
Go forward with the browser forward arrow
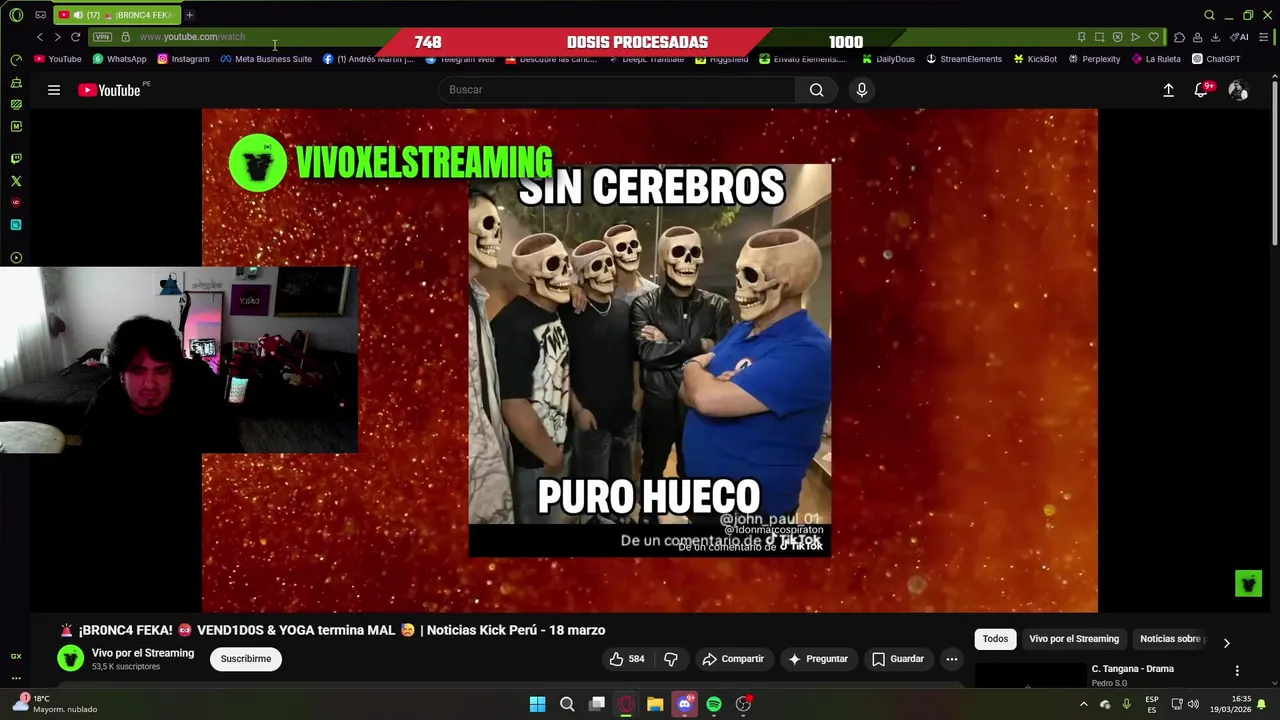(x=57, y=37)
